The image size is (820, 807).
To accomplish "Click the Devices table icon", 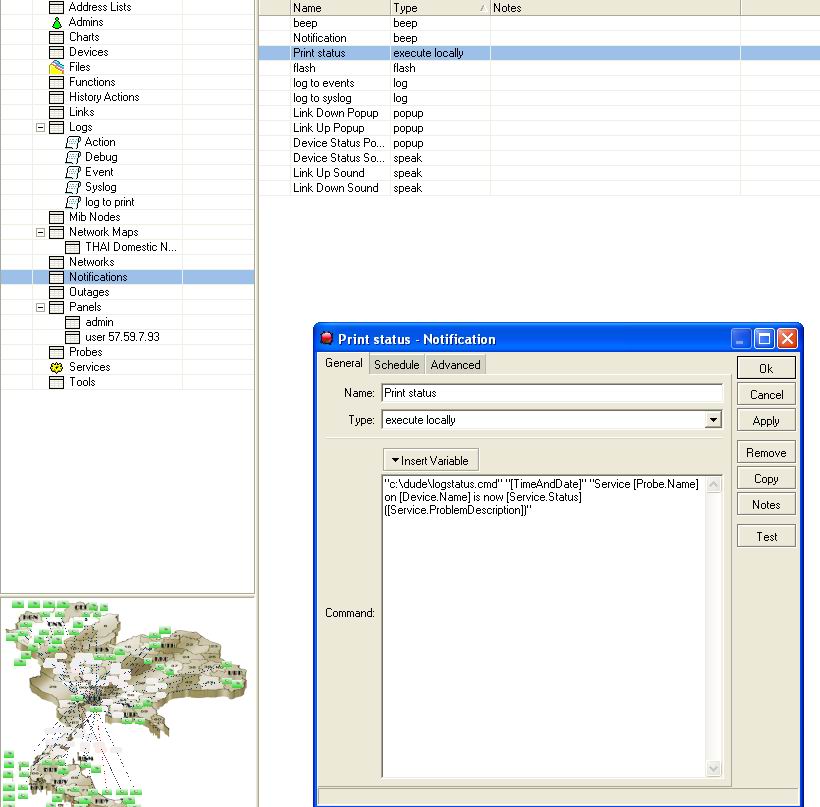I will pyautogui.click(x=56, y=52).
